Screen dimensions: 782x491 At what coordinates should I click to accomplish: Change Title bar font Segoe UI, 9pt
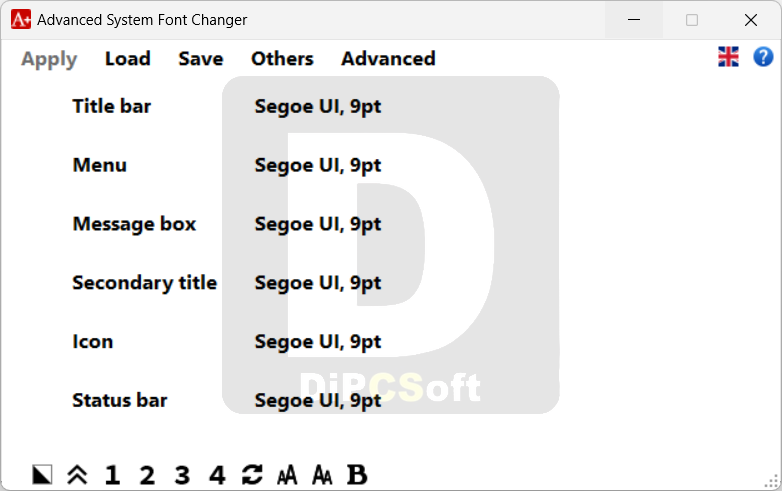[318, 107]
